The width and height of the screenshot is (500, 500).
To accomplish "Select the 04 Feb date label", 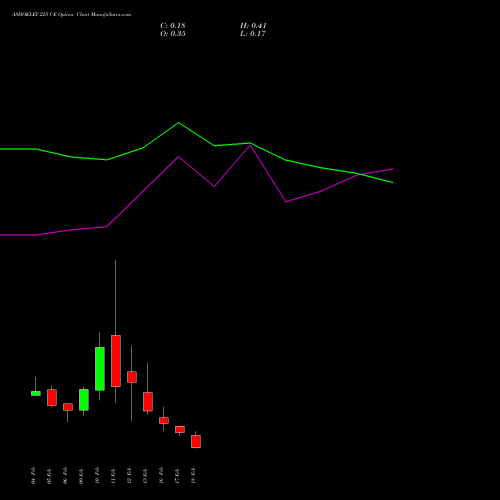I will [33, 476].
